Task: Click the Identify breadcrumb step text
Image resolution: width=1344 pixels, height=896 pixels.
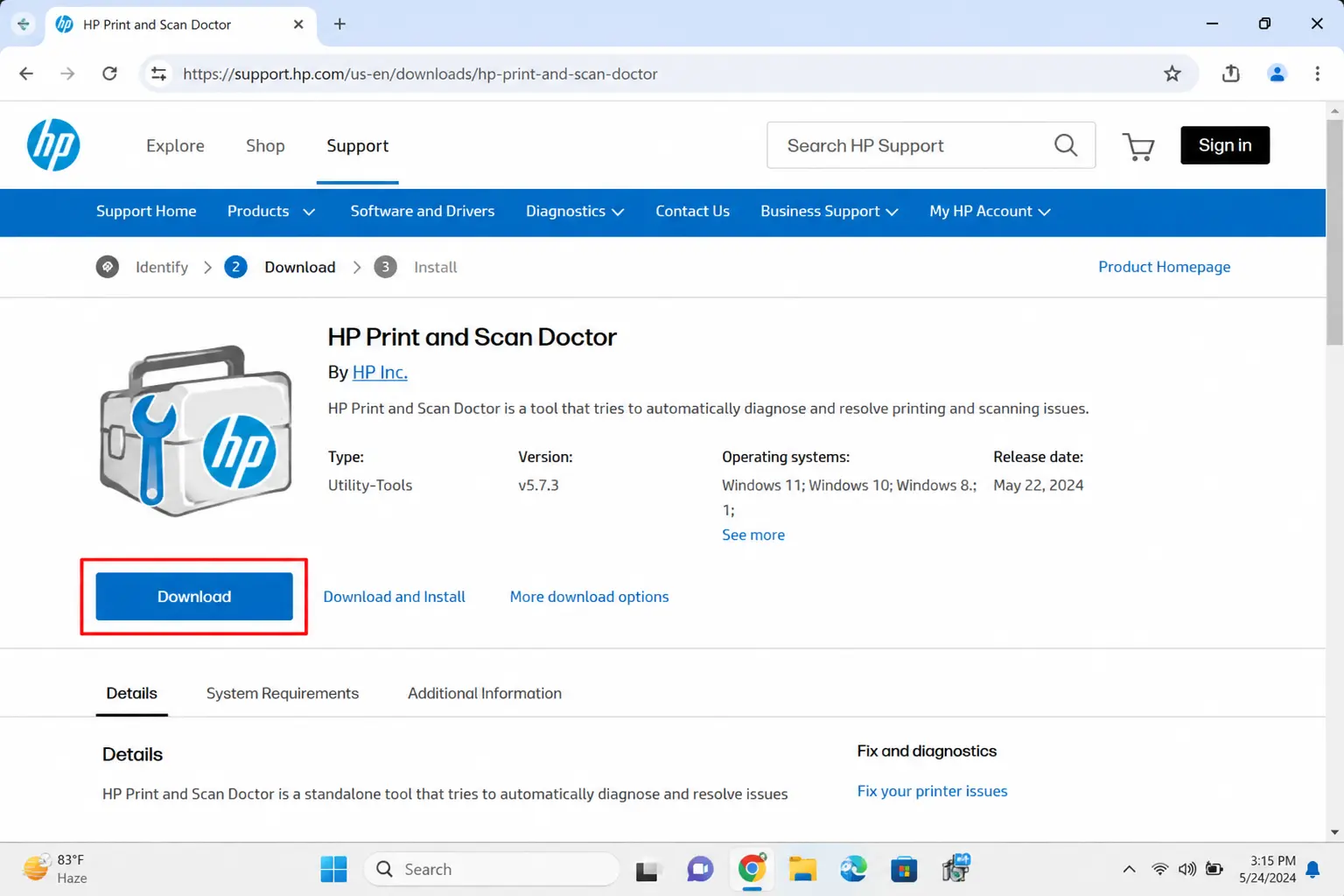Action: point(162,267)
